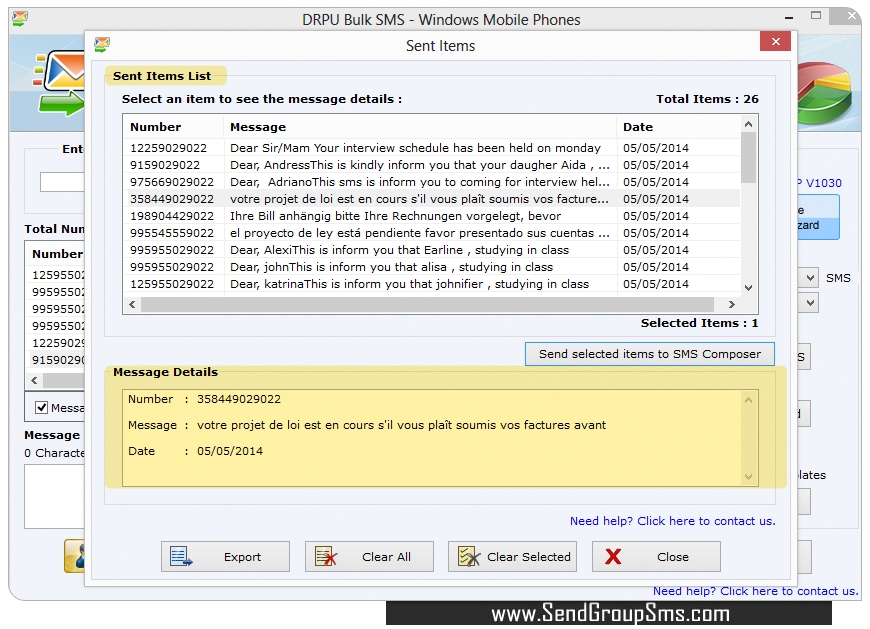Click Message Details scroll up arrow
Viewport: 870px width, 629px height.
(x=748, y=400)
